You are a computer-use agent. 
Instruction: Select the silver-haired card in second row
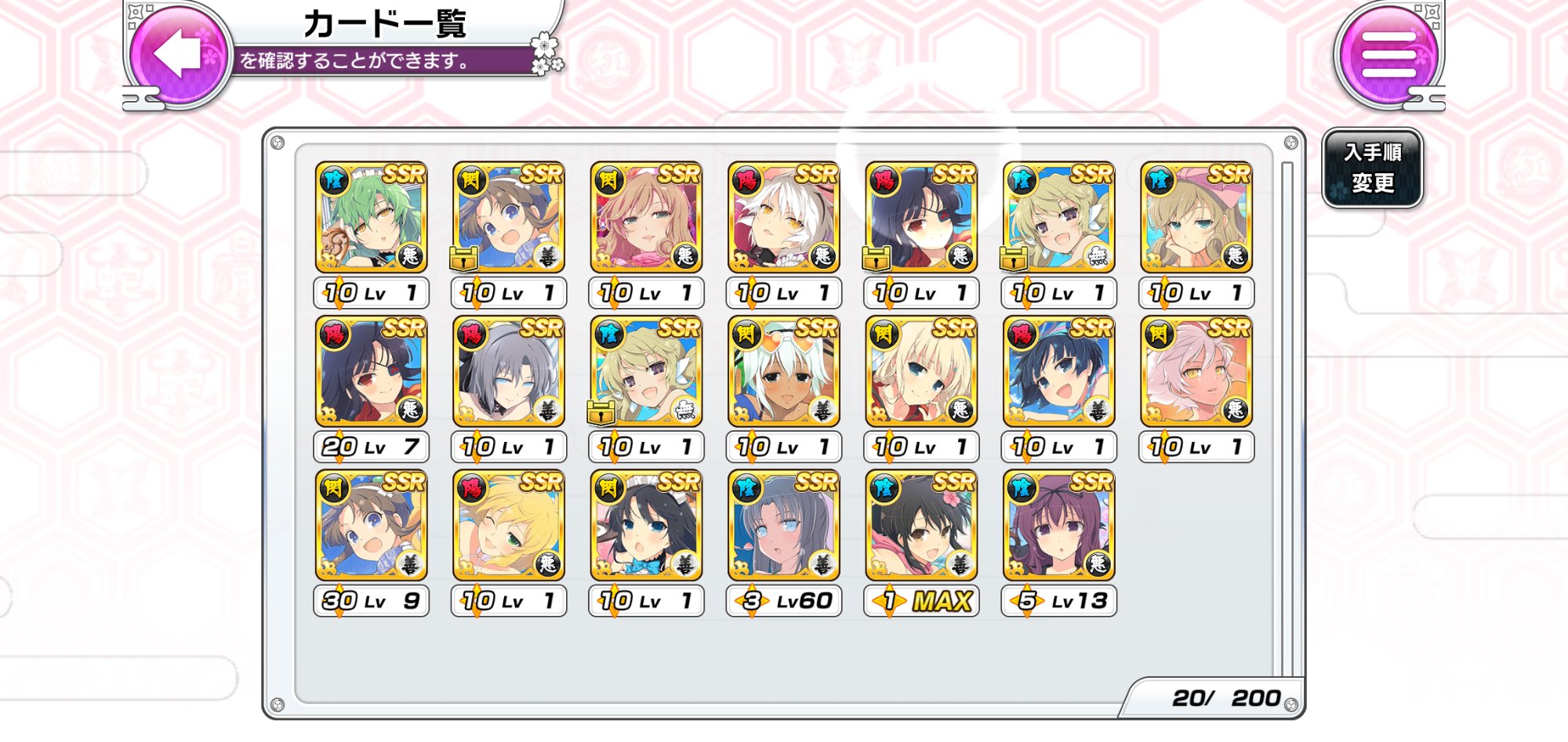click(x=509, y=371)
